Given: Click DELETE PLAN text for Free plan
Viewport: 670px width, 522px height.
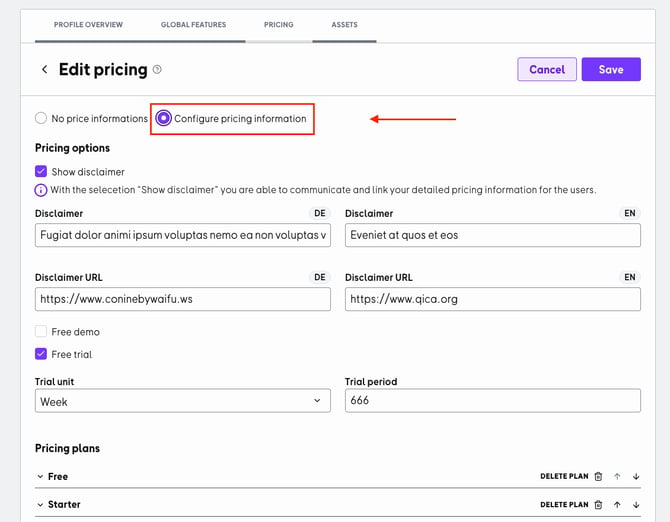Looking at the screenshot, I should (564, 476).
